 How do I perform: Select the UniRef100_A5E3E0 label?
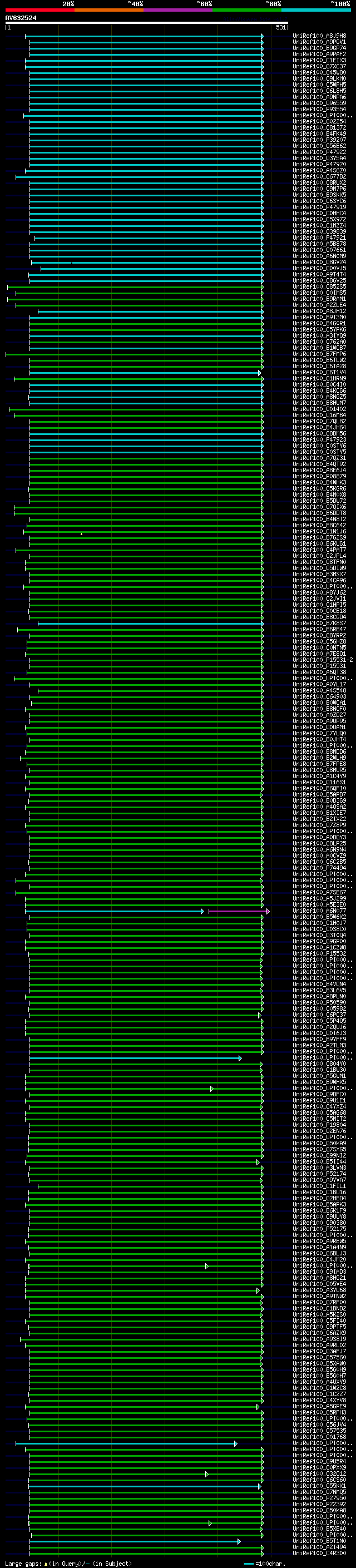tap(319, 905)
